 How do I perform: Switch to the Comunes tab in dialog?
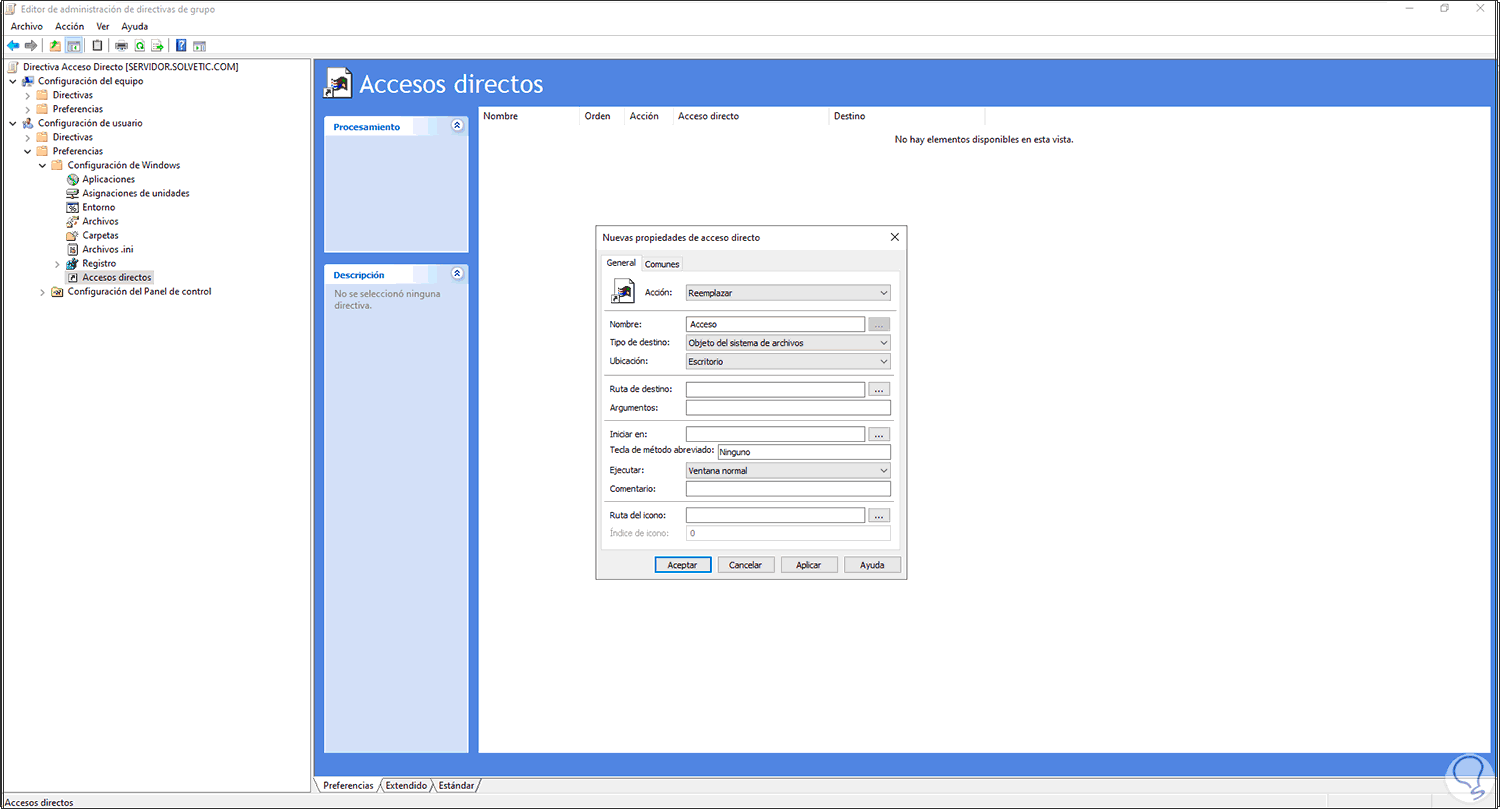point(662,264)
